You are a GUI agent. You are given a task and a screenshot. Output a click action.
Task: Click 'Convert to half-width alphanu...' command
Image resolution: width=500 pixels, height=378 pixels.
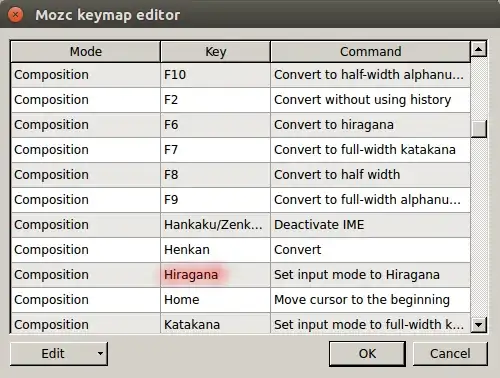click(370, 75)
